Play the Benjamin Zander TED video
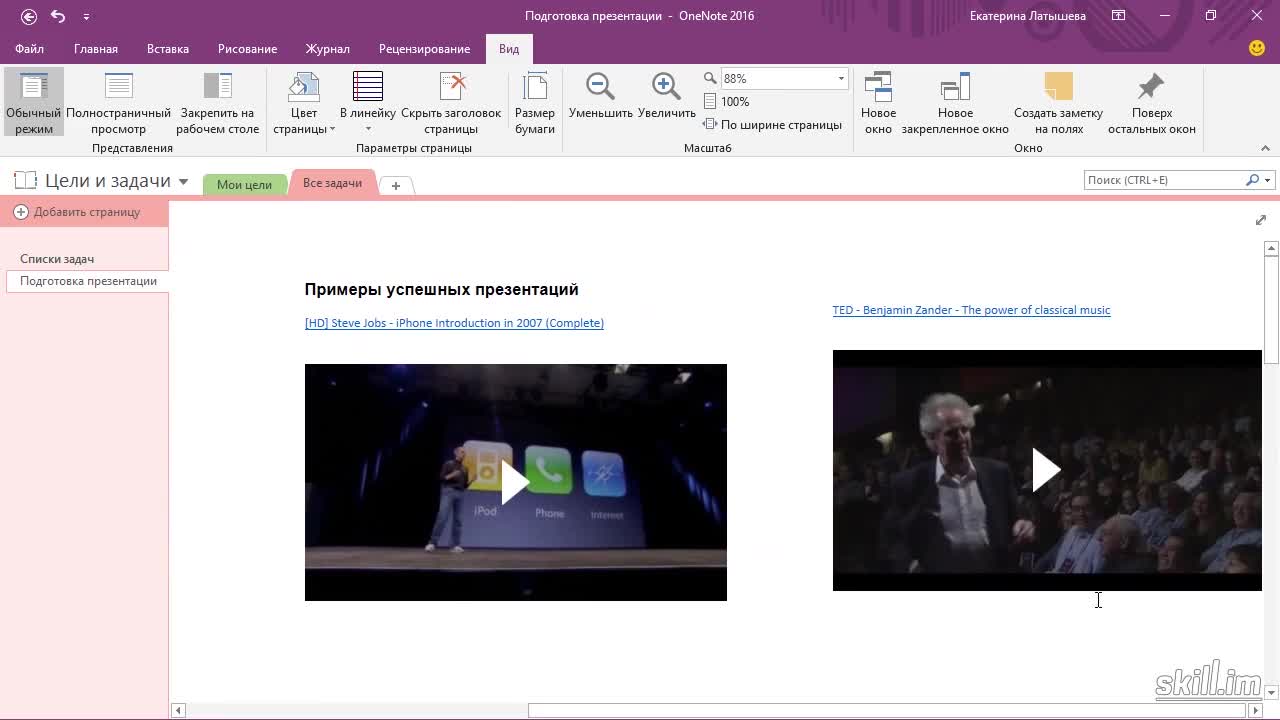The image size is (1280, 720). pyautogui.click(x=1046, y=470)
